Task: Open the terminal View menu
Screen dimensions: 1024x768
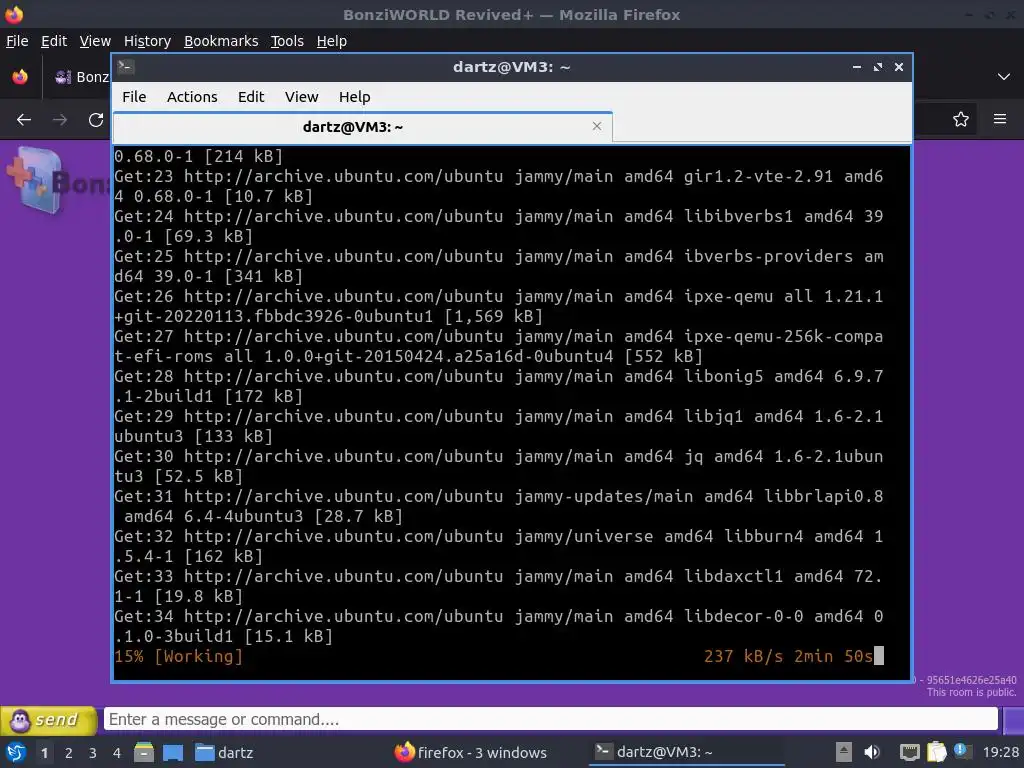Action: pos(301,97)
